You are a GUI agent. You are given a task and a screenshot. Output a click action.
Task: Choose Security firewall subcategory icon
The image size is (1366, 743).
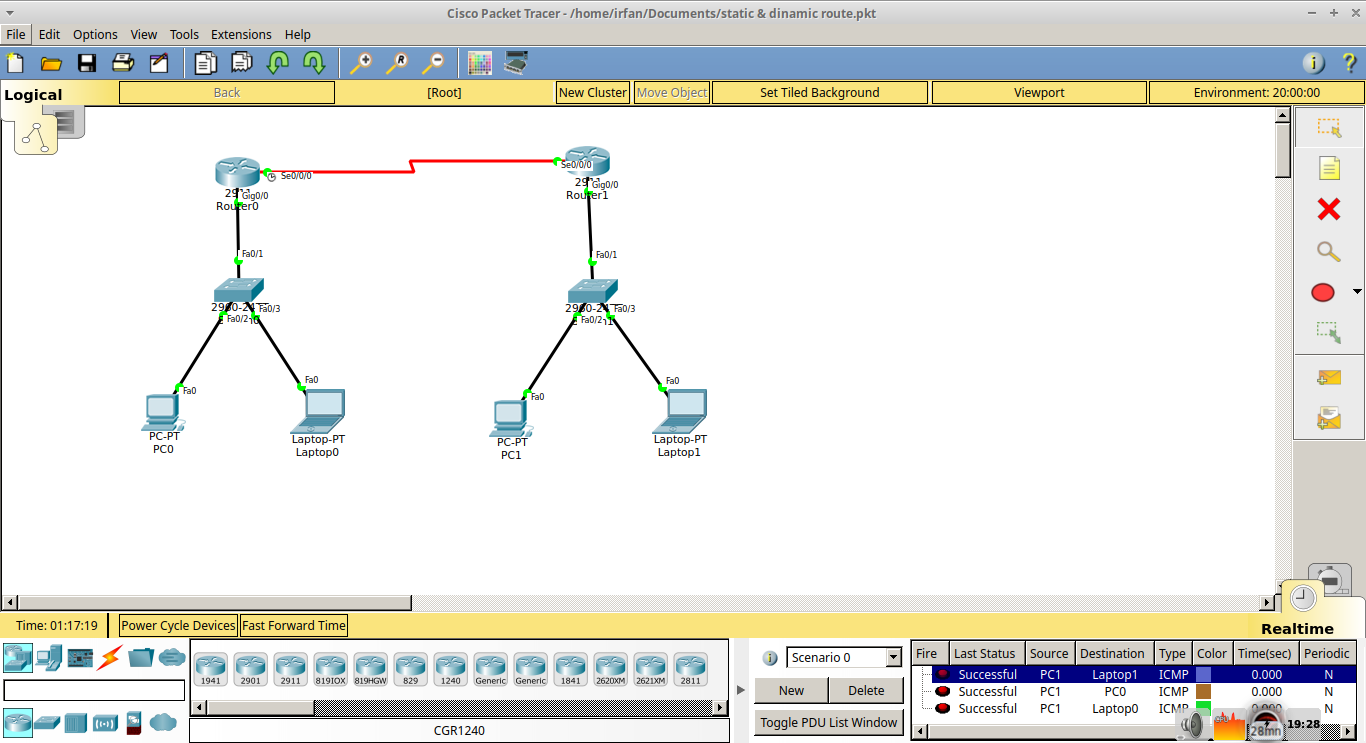133,722
